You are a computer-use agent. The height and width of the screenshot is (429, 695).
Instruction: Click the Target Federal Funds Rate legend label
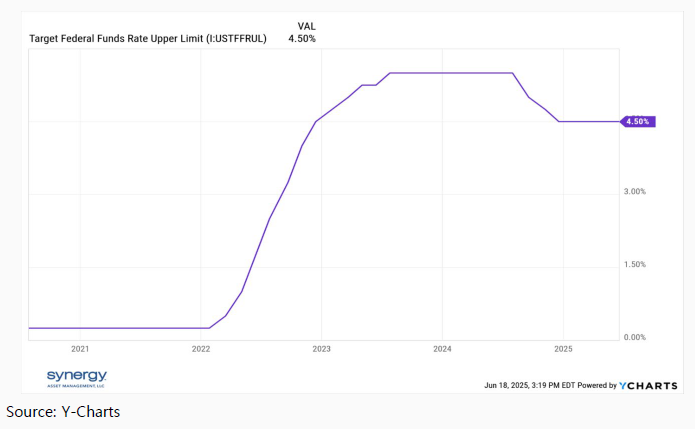point(148,39)
